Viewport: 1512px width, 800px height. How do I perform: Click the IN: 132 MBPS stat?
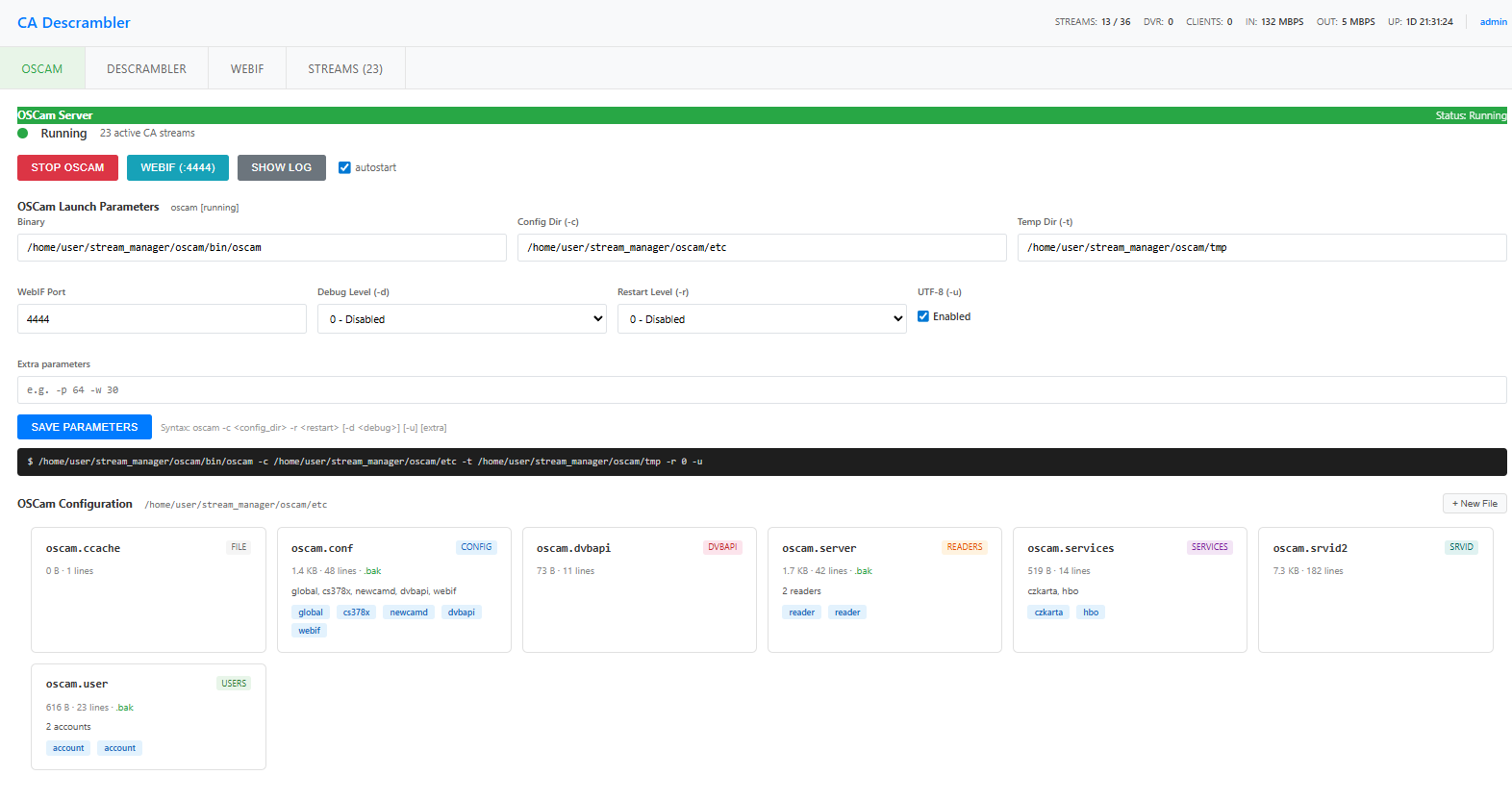point(1274,22)
